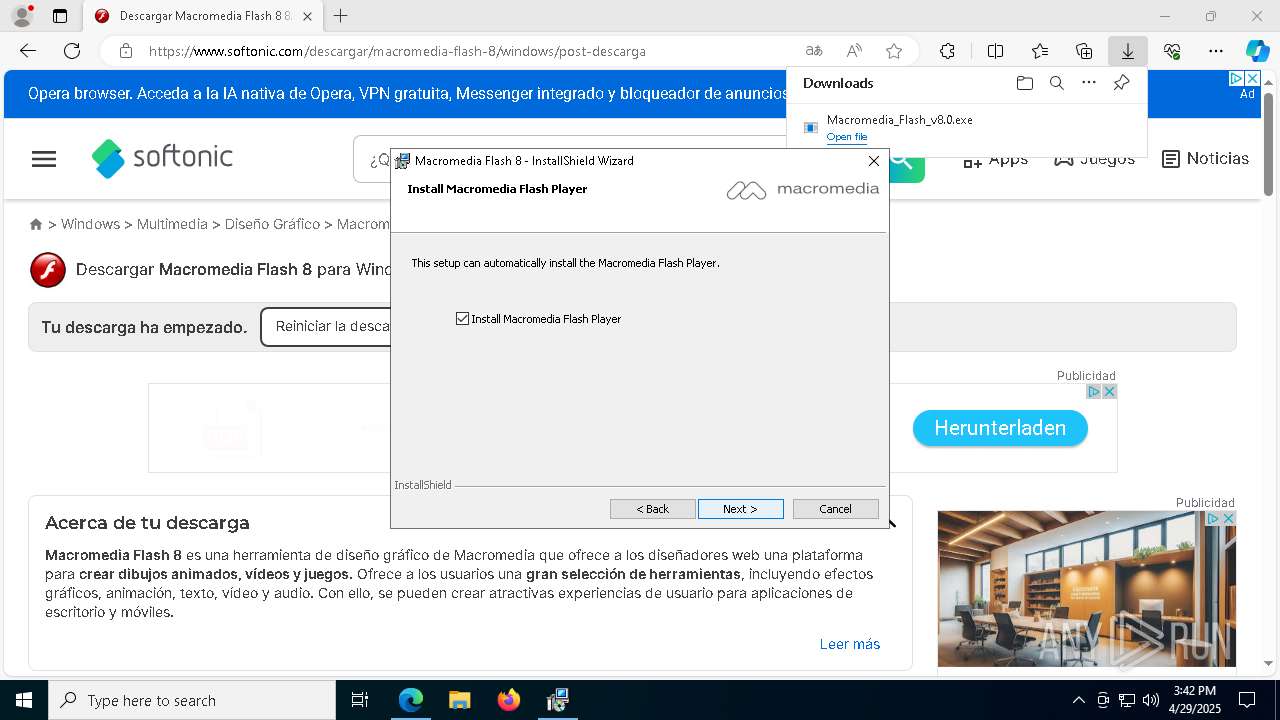Open more options in Downloads panel
The height and width of the screenshot is (720, 1280).
tap(1089, 83)
